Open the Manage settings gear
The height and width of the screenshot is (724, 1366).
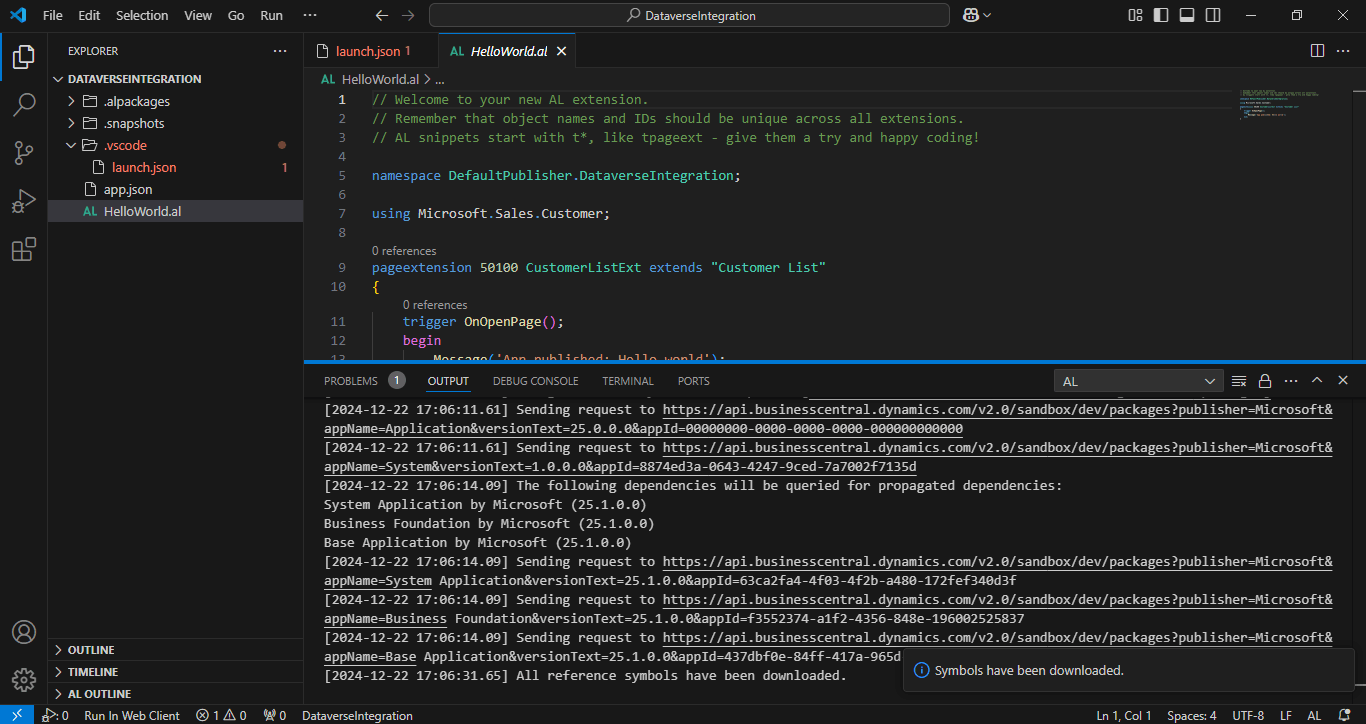pos(24,680)
